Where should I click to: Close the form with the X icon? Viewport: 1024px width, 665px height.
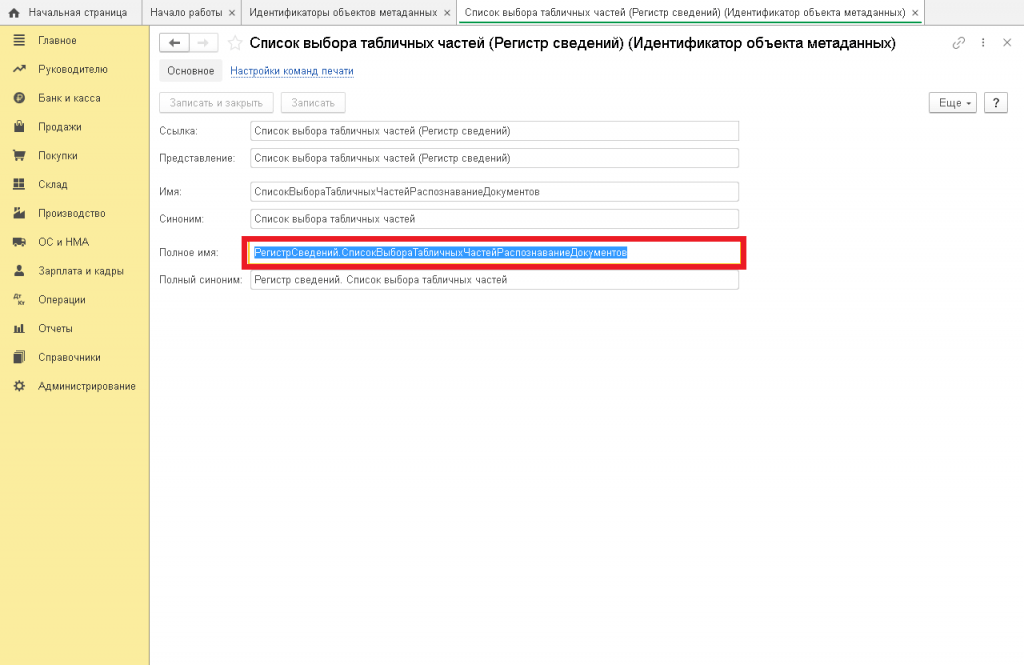tap(1007, 43)
